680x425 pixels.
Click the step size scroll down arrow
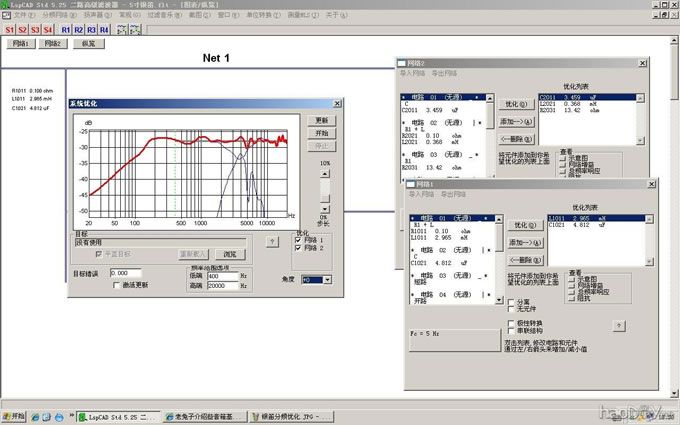[x=324, y=208]
